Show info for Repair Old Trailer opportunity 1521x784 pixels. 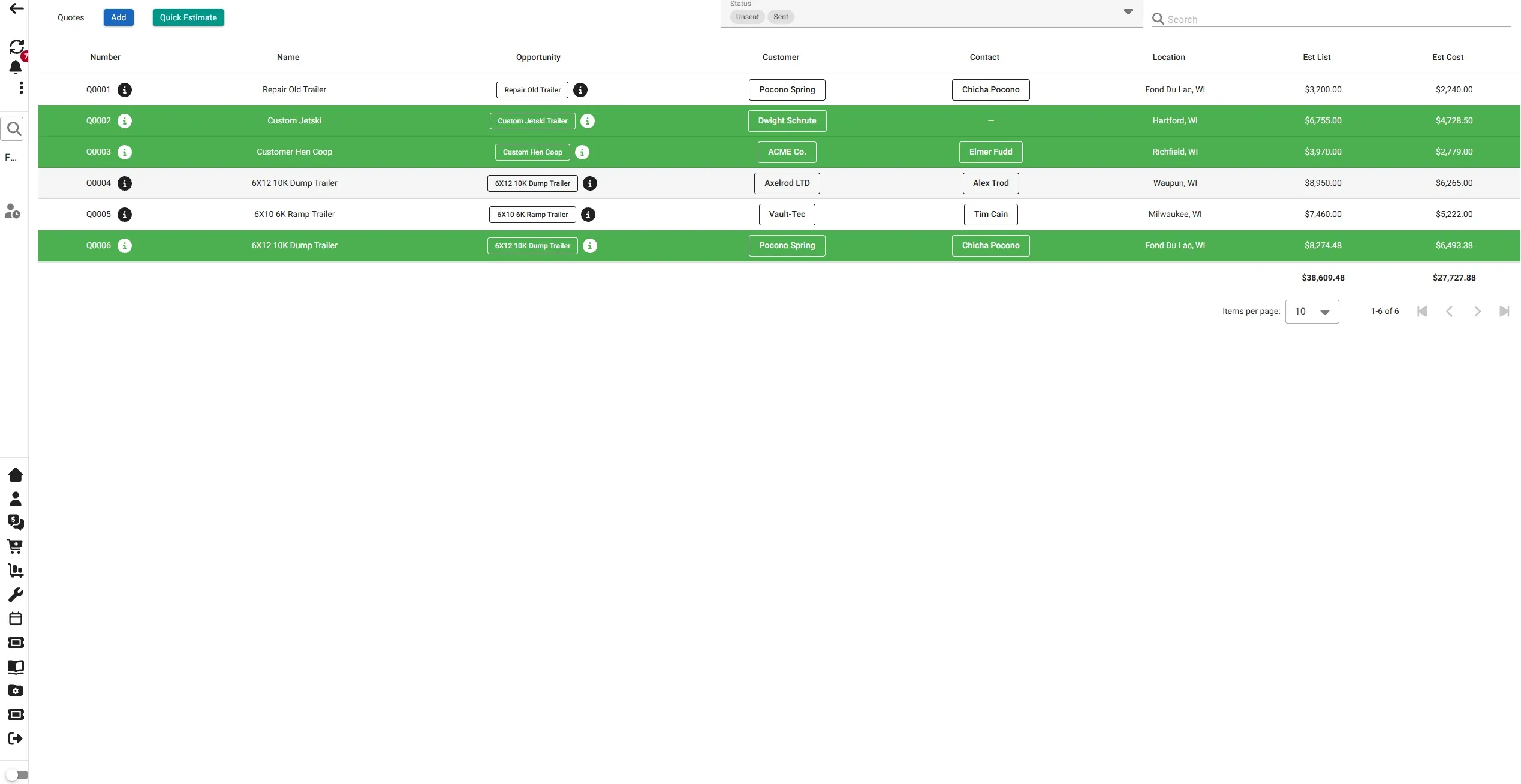[x=580, y=90]
